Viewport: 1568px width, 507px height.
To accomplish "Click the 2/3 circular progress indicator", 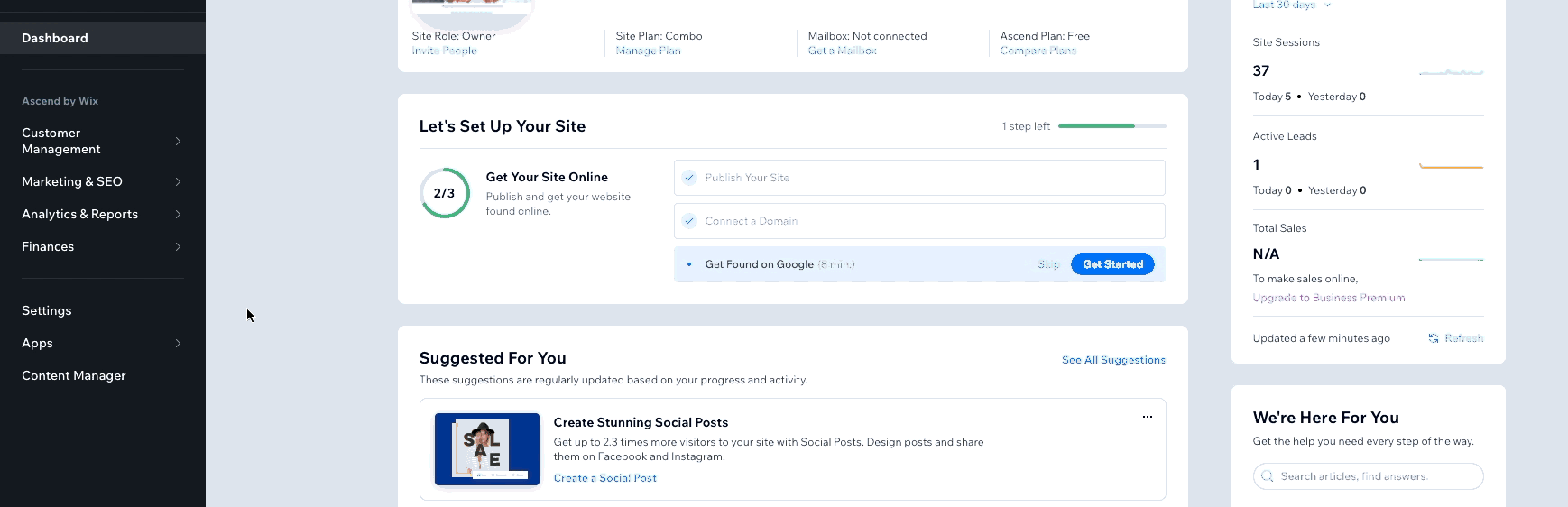I will tap(445, 193).
